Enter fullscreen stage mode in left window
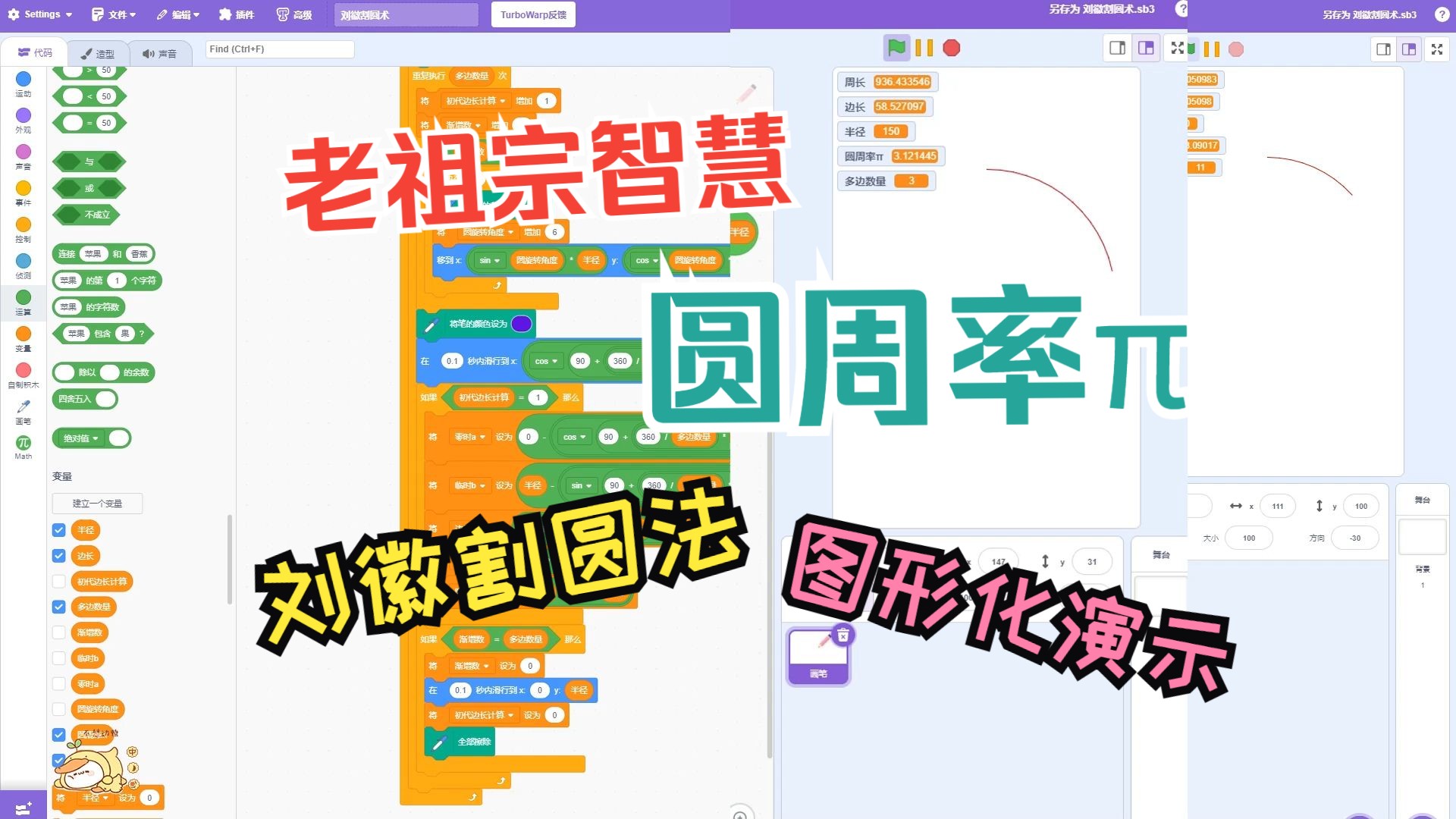1456x819 pixels. pos(1177,48)
